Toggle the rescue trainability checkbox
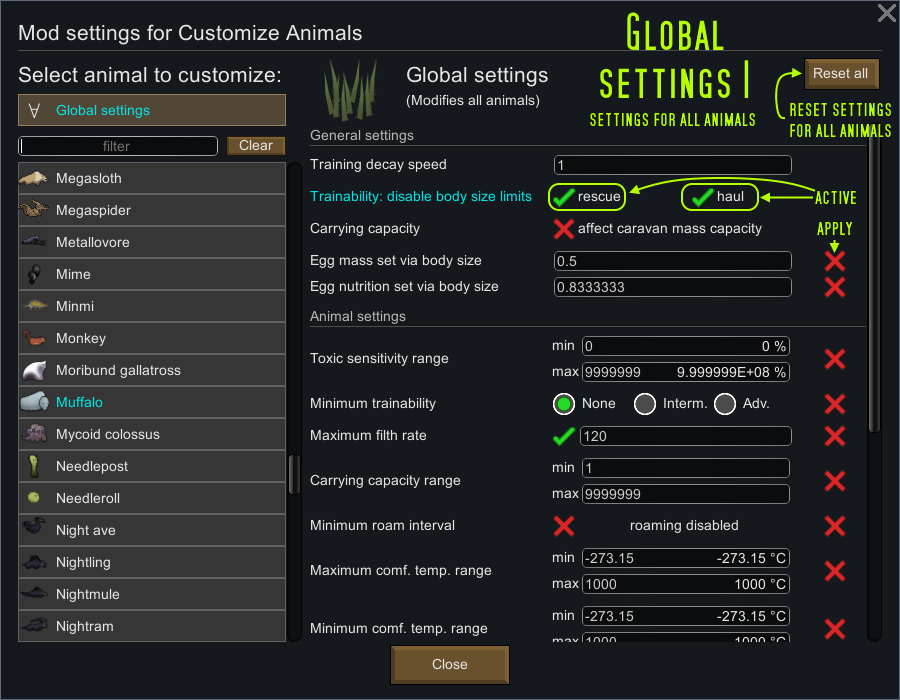This screenshot has width=900, height=700. [x=564, y=197]
